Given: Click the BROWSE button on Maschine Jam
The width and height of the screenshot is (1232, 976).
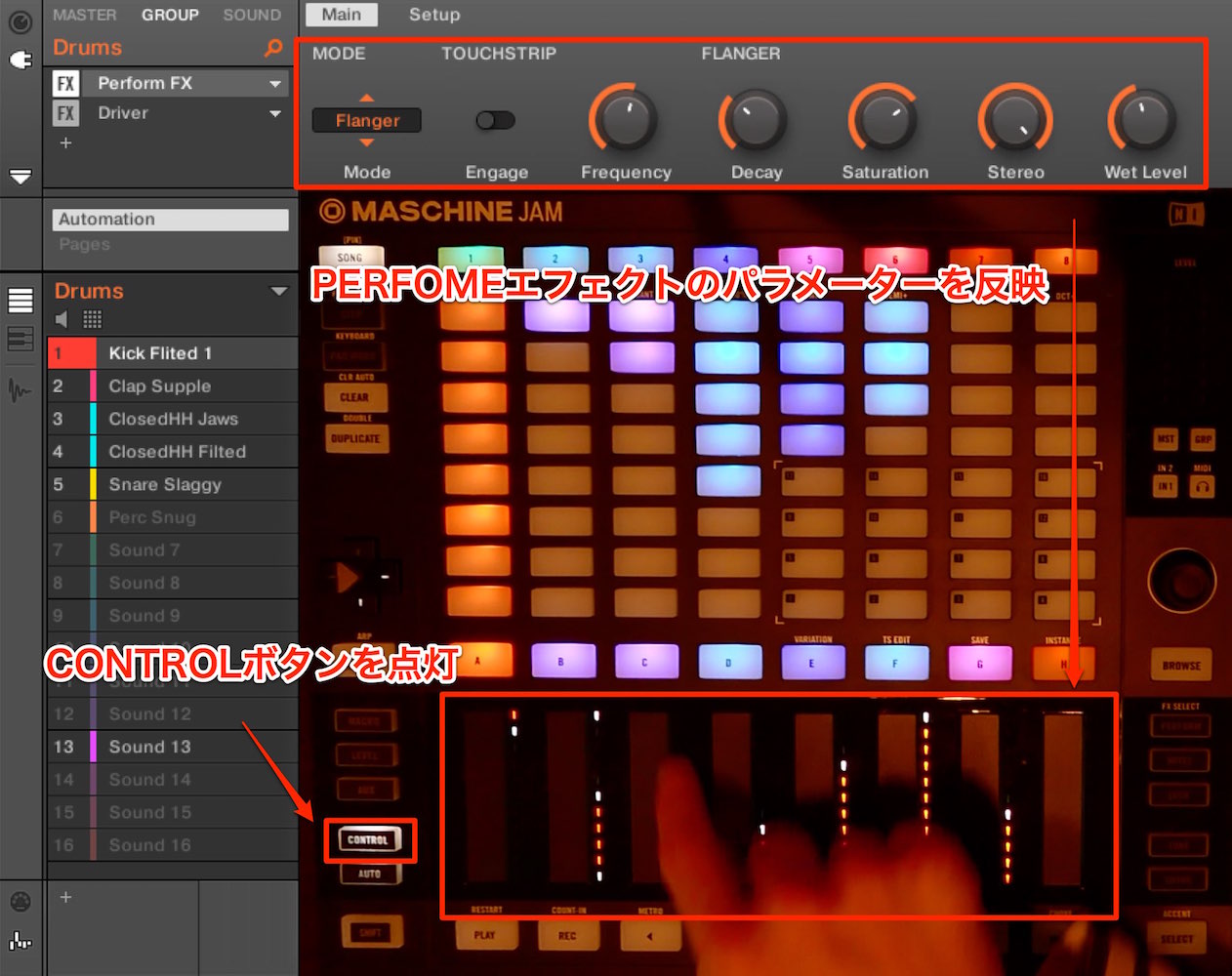Looking at the screenshot, I should [1181, 665].
